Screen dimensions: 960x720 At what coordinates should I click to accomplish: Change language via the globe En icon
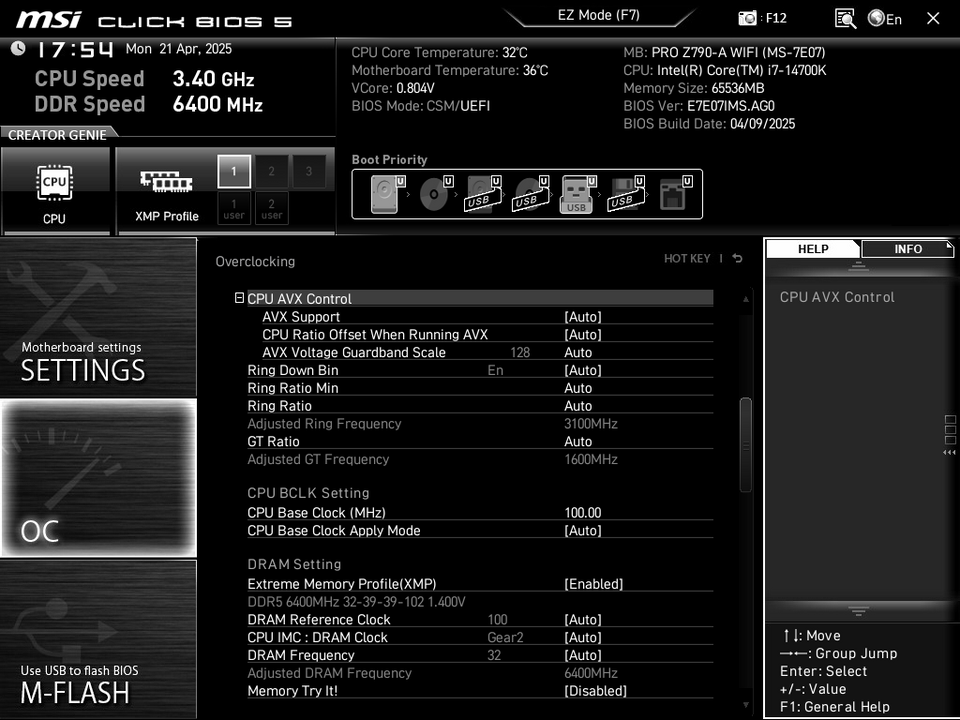[x=885, y=19]
